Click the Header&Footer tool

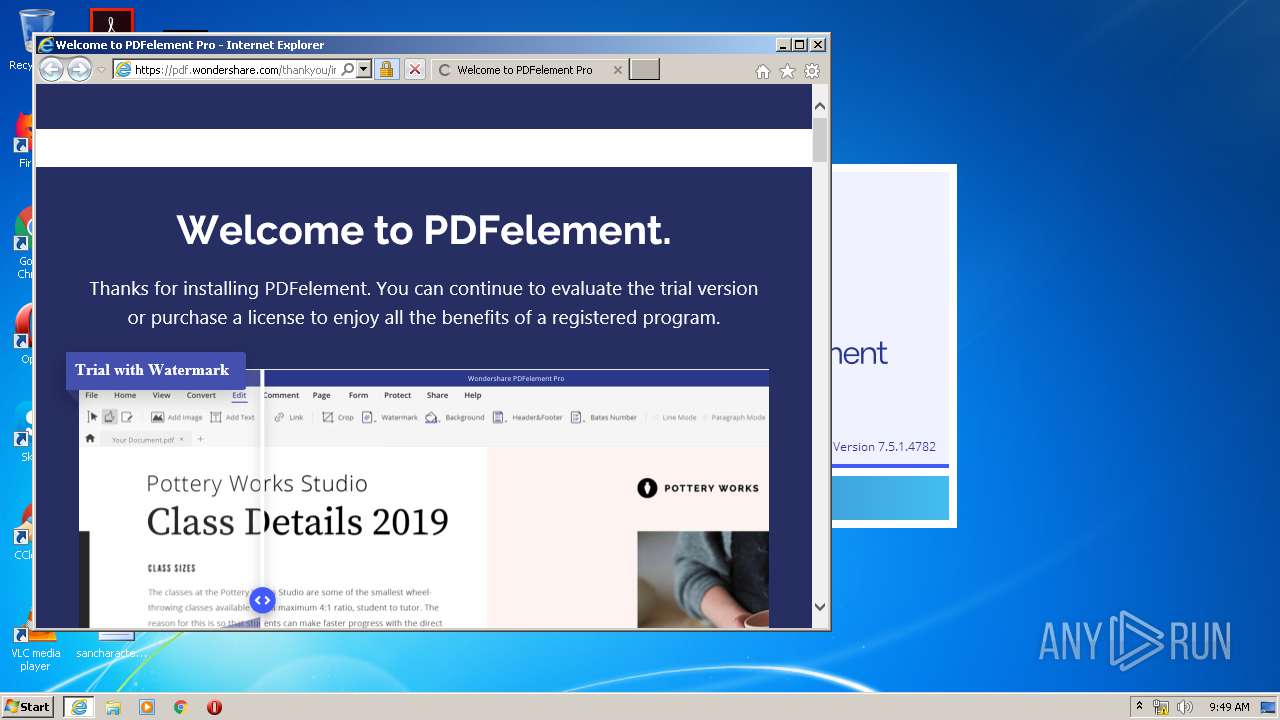[x=527, y=417]
